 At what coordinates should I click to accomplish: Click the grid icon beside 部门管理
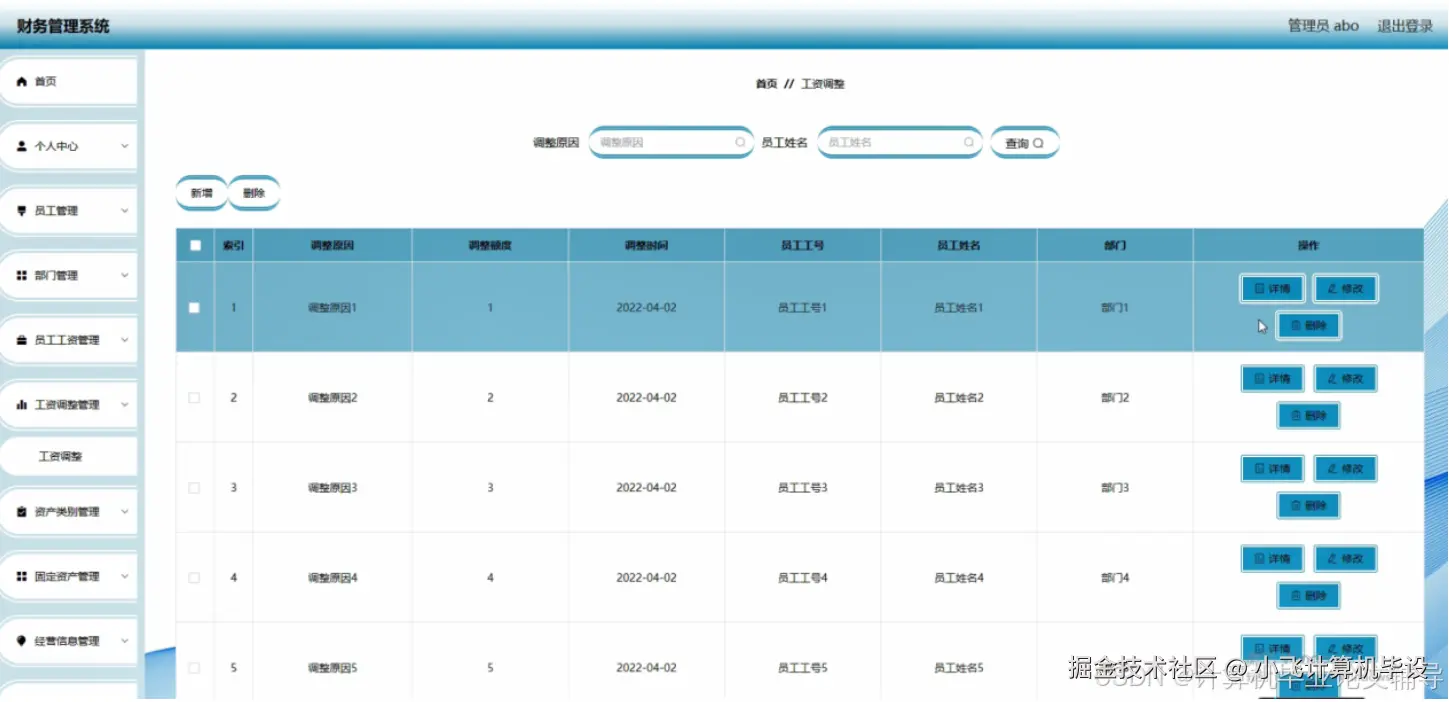pos(22,275)
